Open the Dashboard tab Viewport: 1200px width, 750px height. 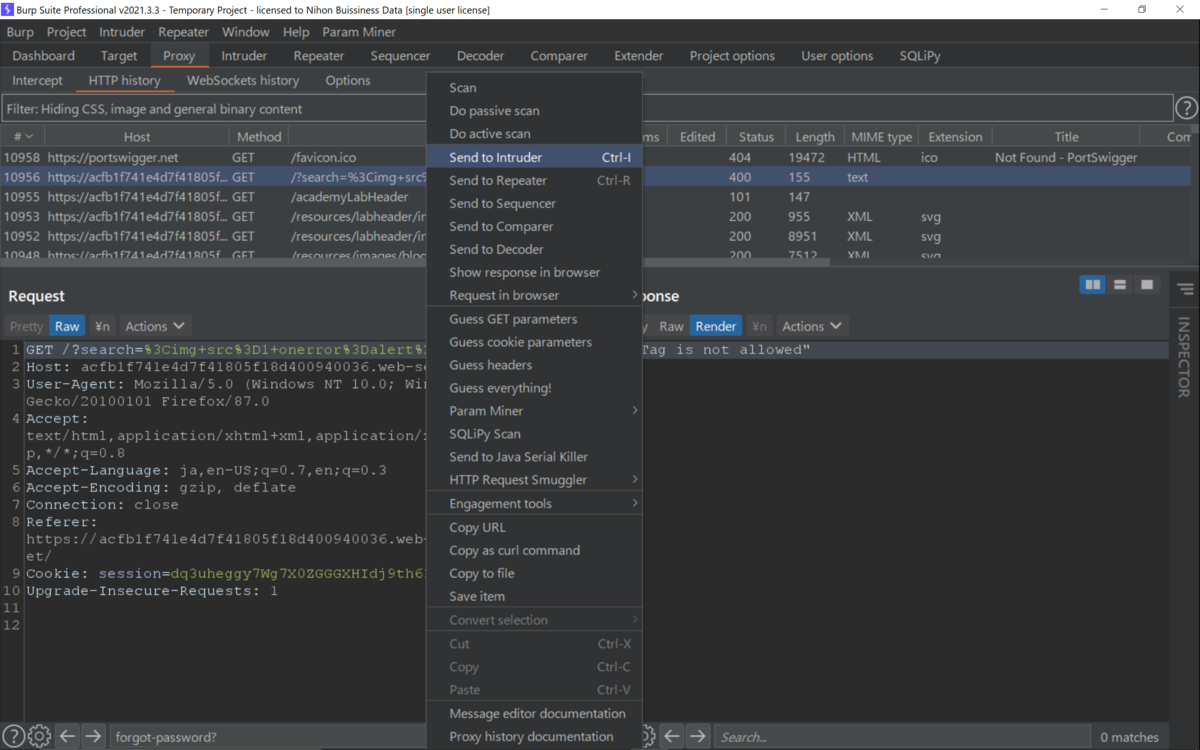[44, 56]
